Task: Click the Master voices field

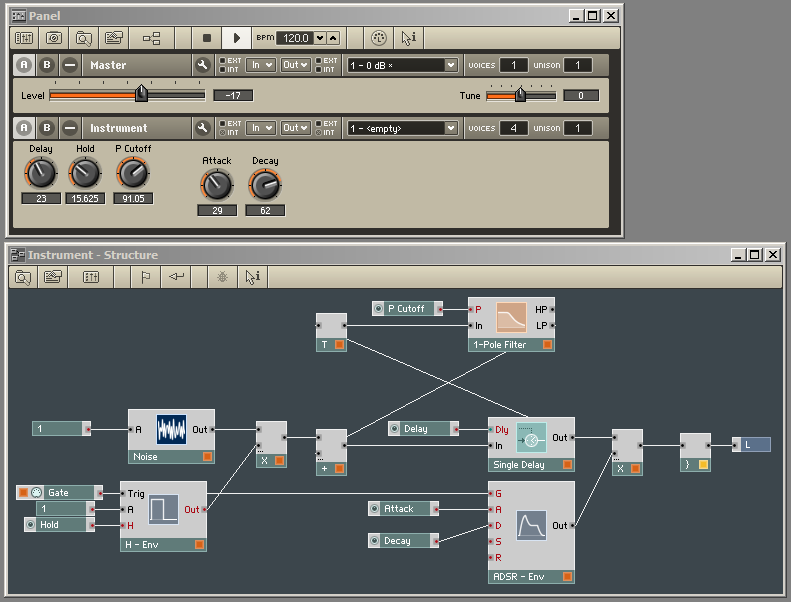Action: (x=514, y=65)
